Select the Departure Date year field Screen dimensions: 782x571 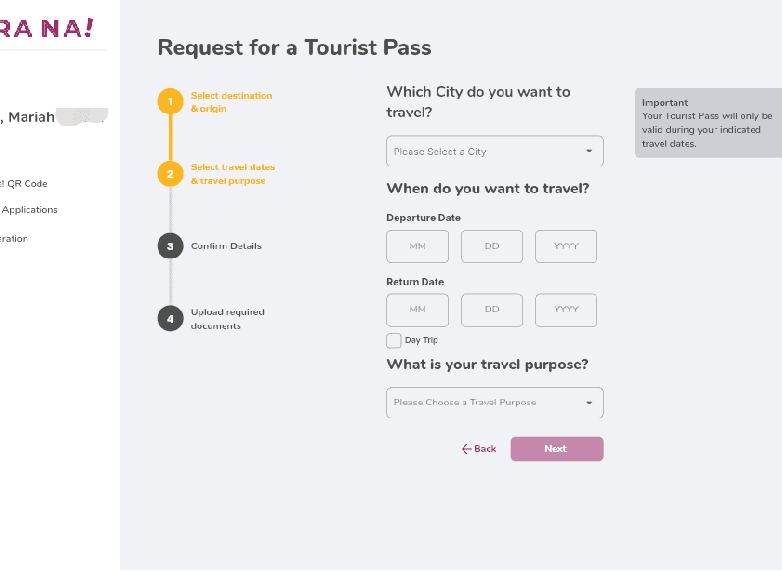566,247
